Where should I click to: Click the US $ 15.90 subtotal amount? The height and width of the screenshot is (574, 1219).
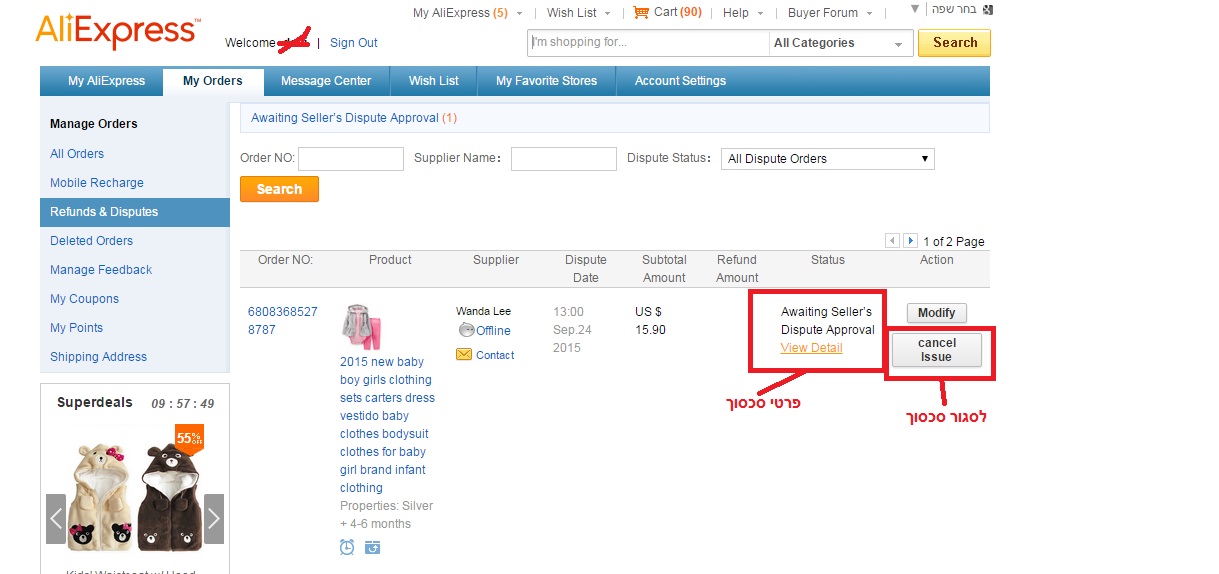tap(650, 321)
